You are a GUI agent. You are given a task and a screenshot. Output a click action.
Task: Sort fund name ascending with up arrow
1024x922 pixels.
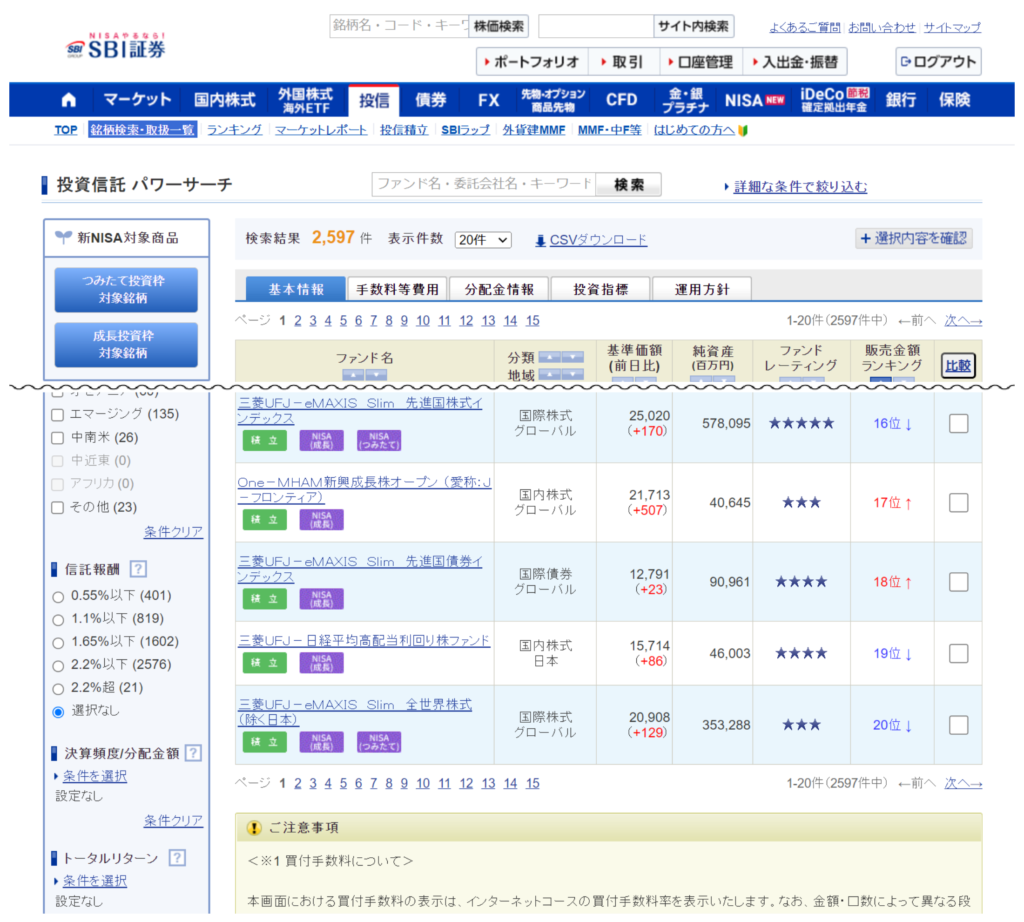(x=352, y=374)
